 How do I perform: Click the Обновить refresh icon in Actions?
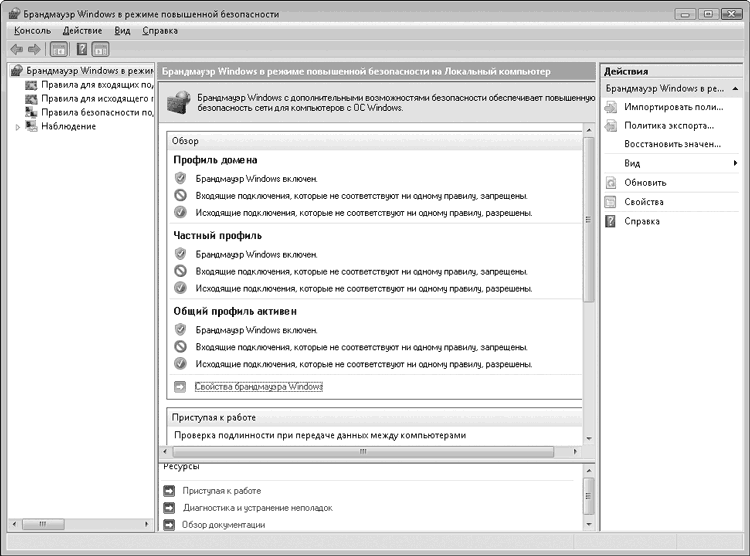pos(611,183)
